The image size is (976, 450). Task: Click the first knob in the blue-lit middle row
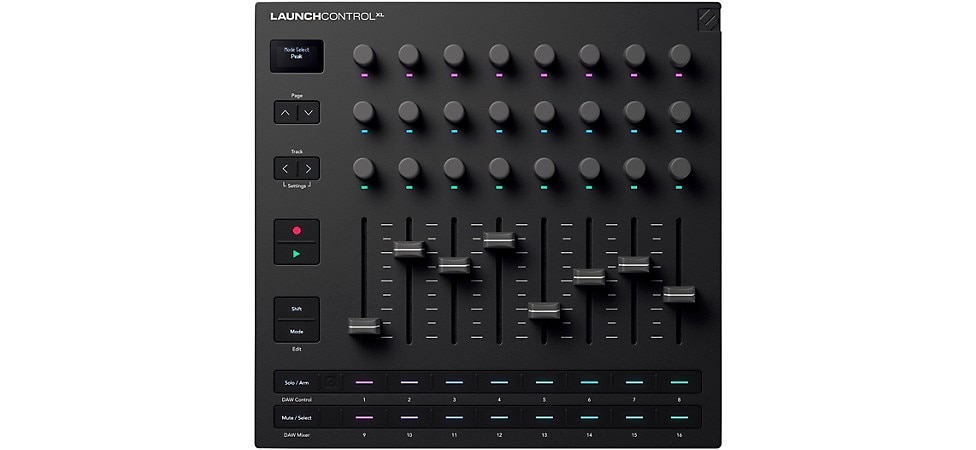pyautogui.click(x=364, y=112)
